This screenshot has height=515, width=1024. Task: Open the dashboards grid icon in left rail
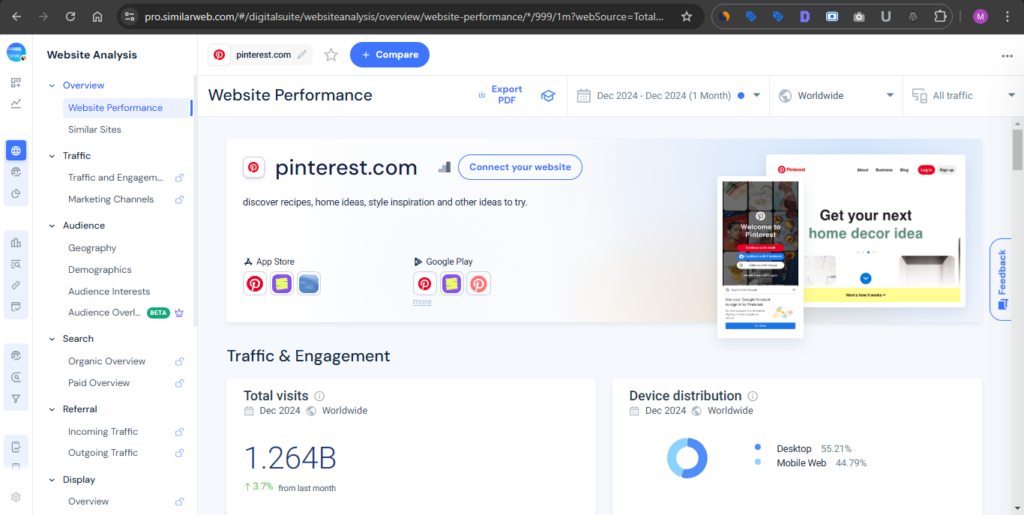pos(16,83)
